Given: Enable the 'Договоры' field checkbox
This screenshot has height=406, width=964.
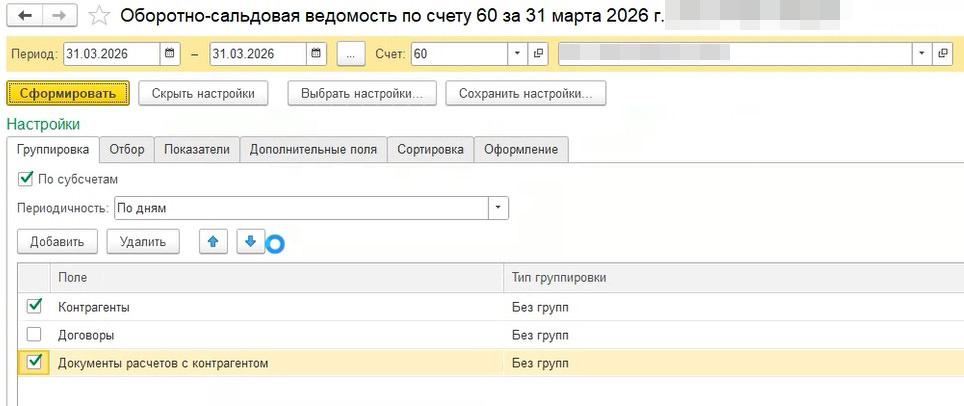Looking at the screenshot, I should click(x=34, y=335).
